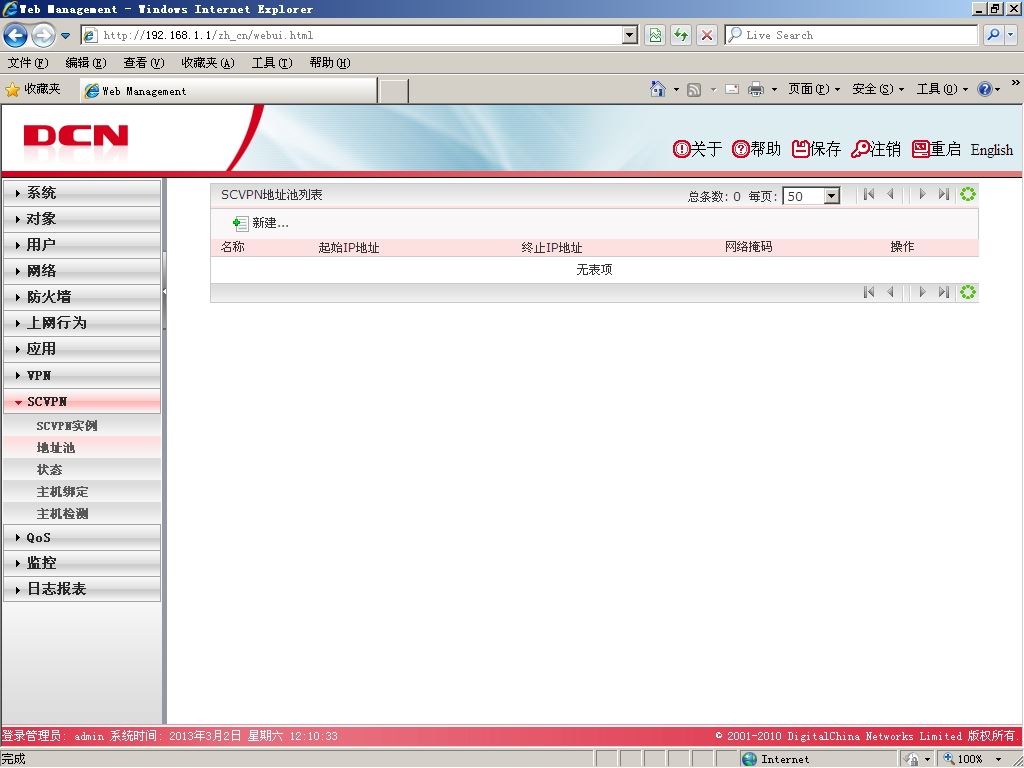
Task: Click the IE Forward navigation button
Action: [43, 35]
